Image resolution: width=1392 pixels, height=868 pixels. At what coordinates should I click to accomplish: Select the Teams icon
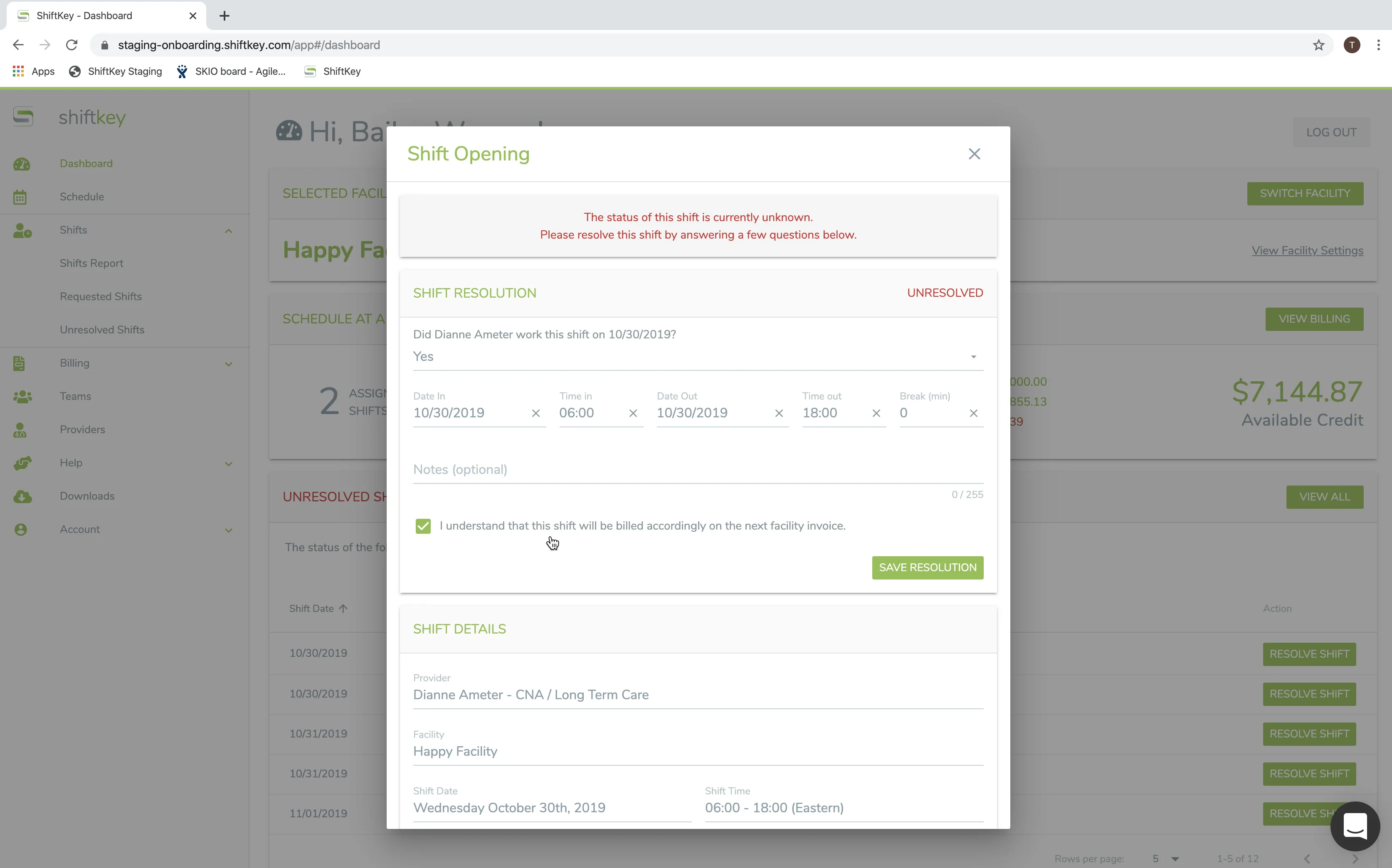22,396
